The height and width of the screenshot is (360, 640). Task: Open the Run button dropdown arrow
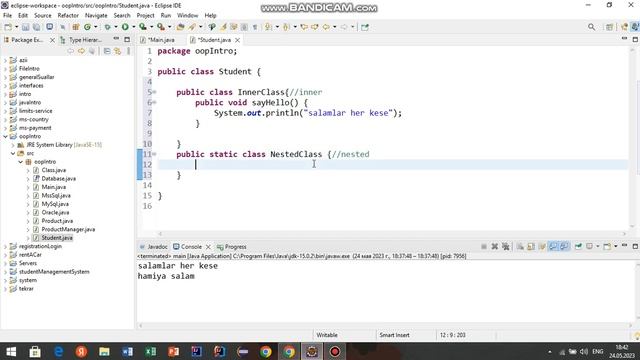point(133,27)
